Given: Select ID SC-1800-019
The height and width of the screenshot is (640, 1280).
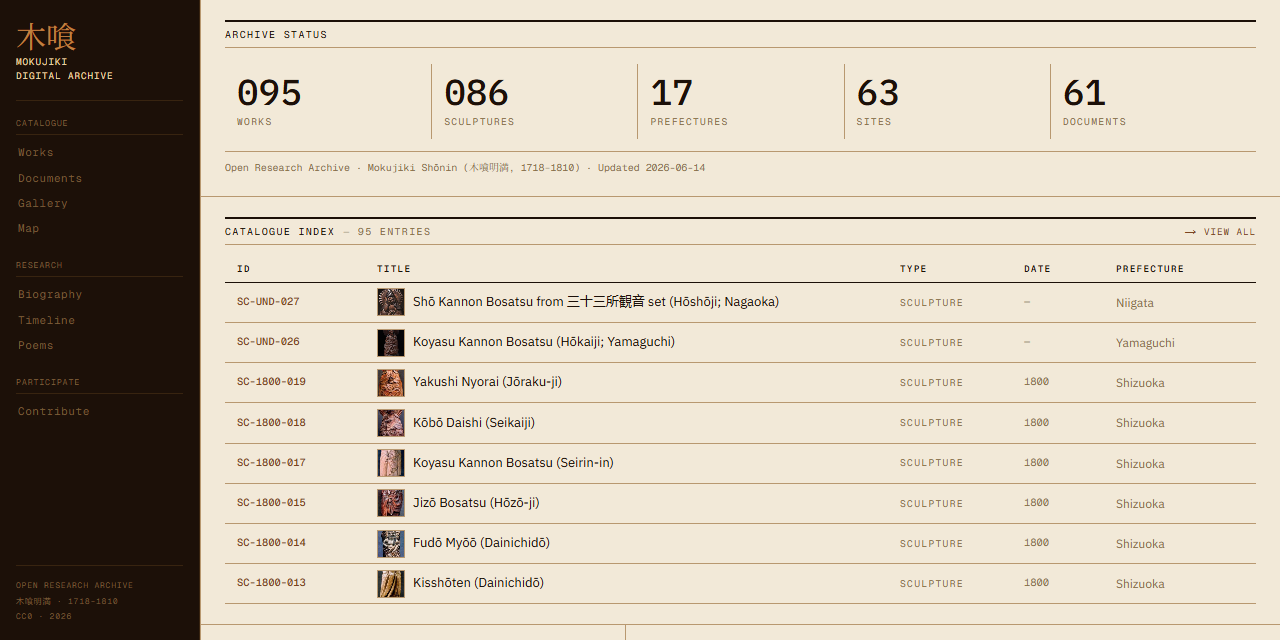Looking at the screenshot, I should coord(271,382).
